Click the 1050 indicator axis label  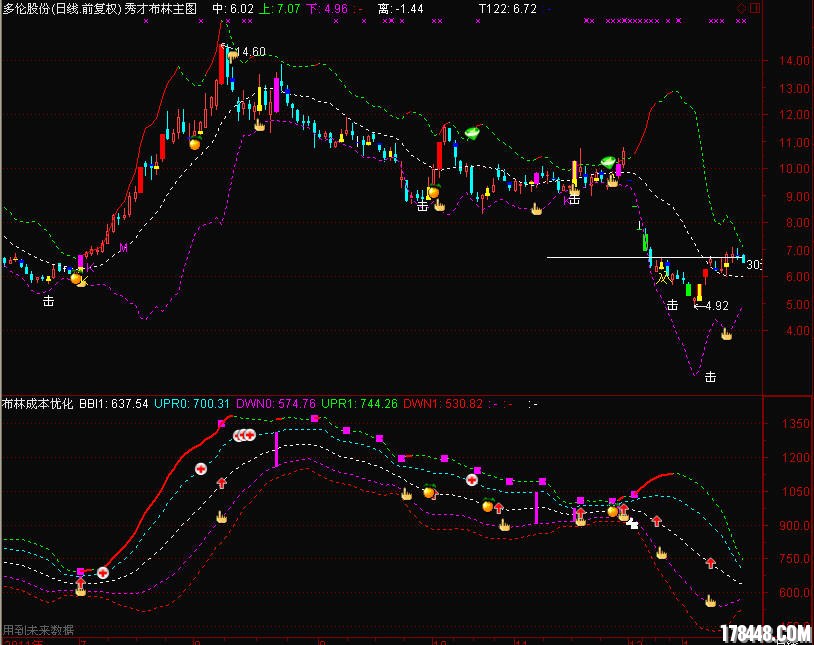(795, 491)
